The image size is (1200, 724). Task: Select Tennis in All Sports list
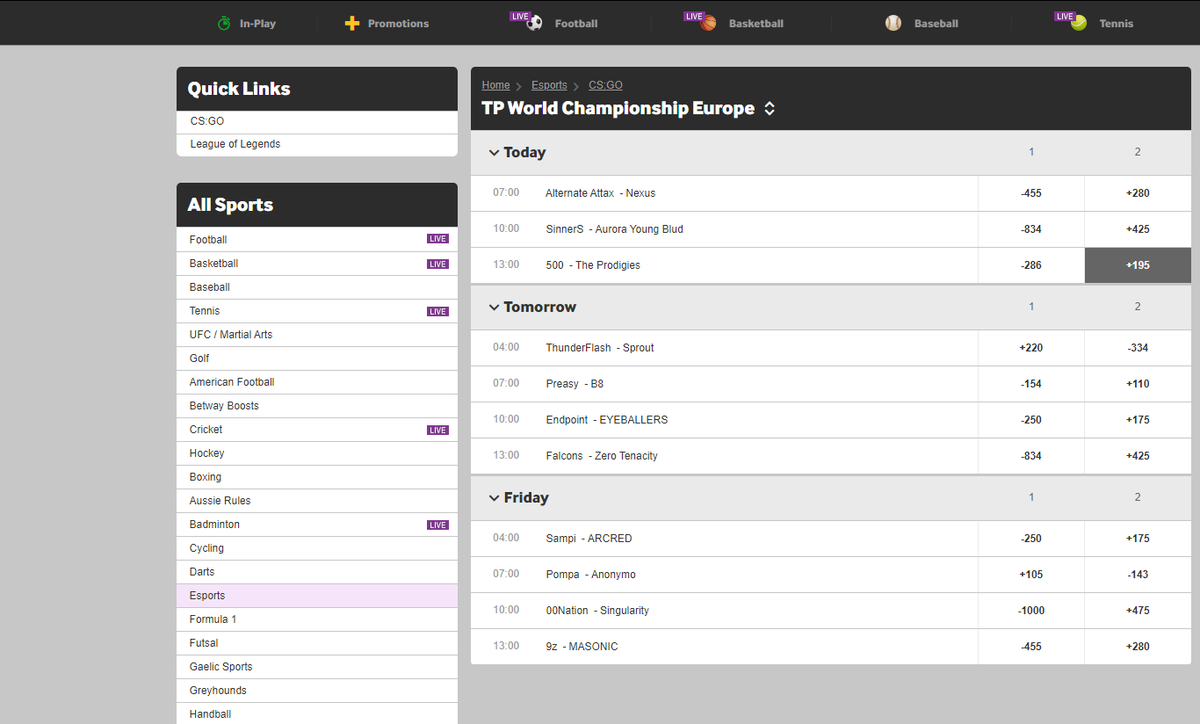pos(317,311)
